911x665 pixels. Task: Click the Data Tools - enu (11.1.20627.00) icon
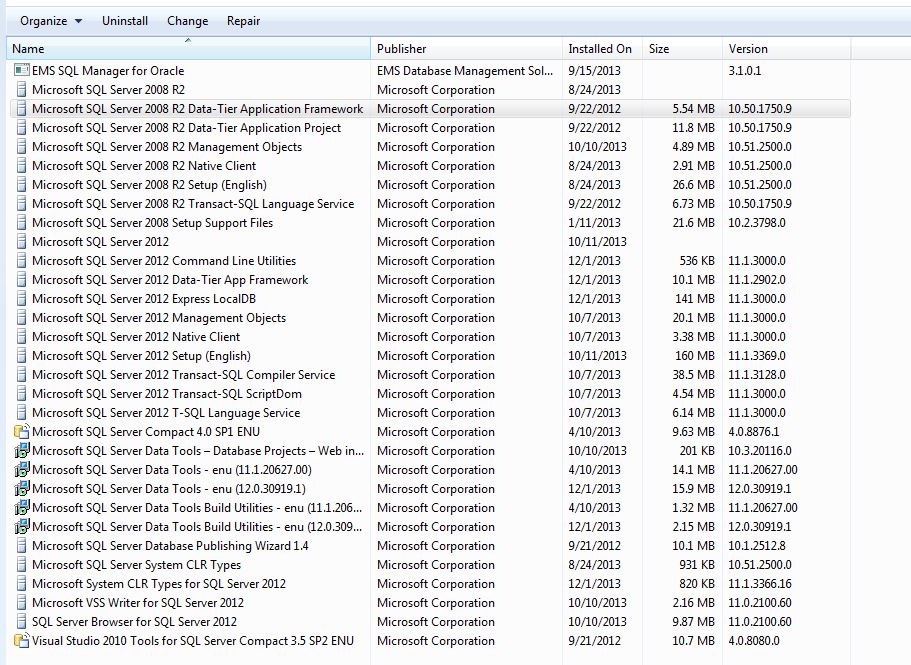[x=21, y=469]
